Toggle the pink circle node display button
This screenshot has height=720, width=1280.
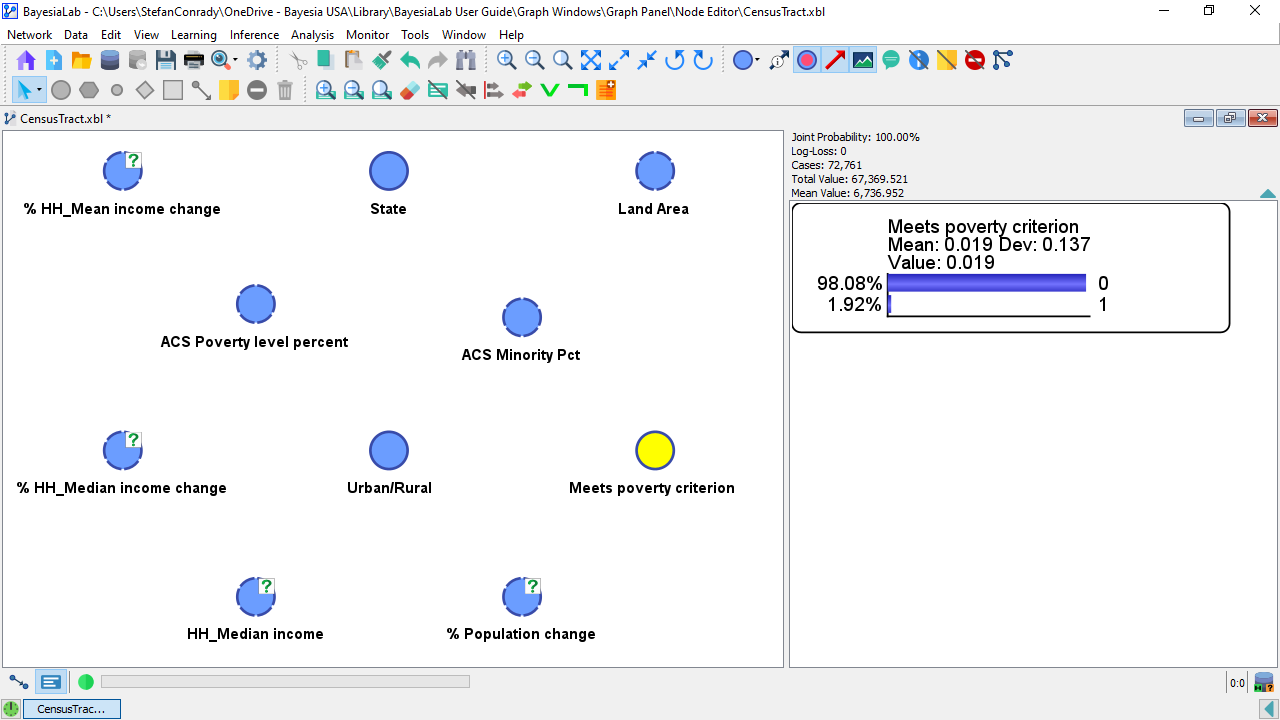pyautogui.click(x=807, y=60)
